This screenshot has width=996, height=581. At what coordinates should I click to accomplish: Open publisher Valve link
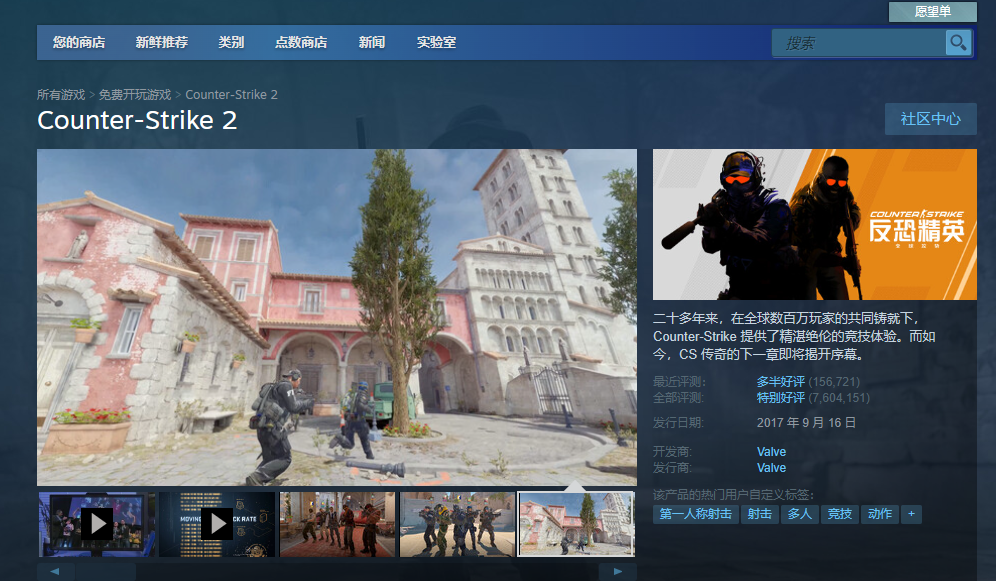771,467
